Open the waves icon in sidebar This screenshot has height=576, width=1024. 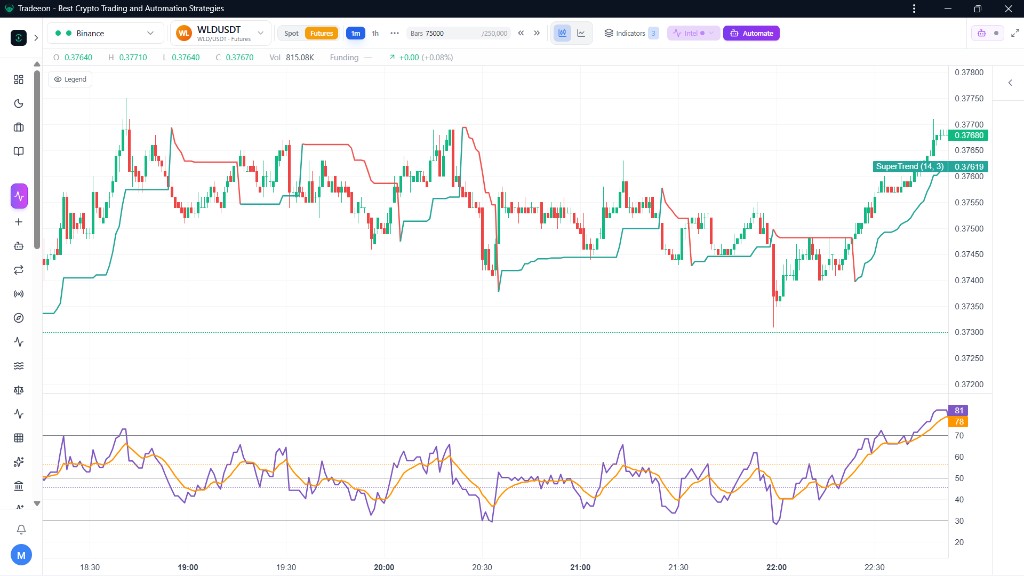(18, 366)
